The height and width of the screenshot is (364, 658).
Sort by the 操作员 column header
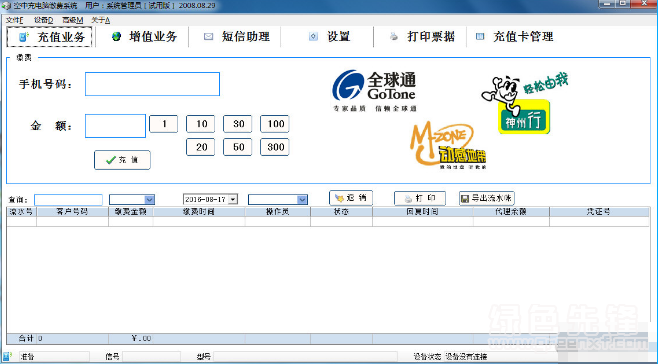[278, 212]
